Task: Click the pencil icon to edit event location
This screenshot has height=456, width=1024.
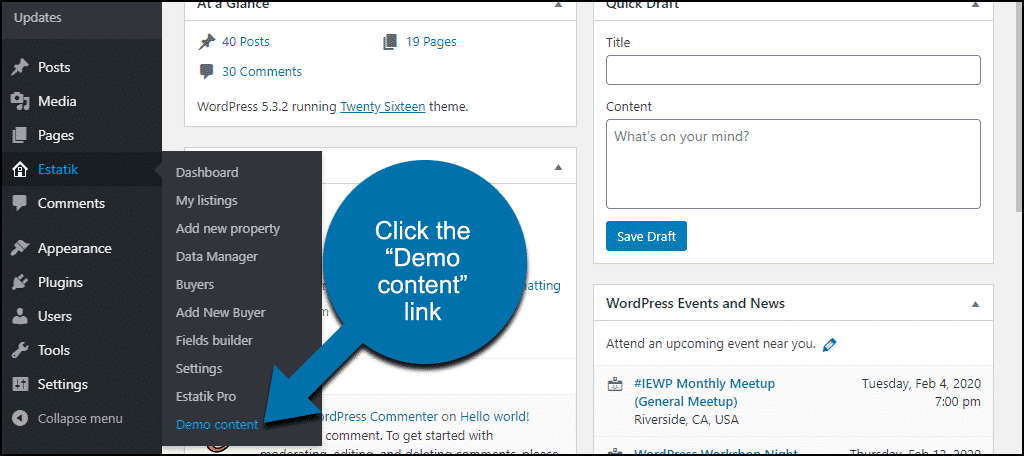Action: (829, 344)
